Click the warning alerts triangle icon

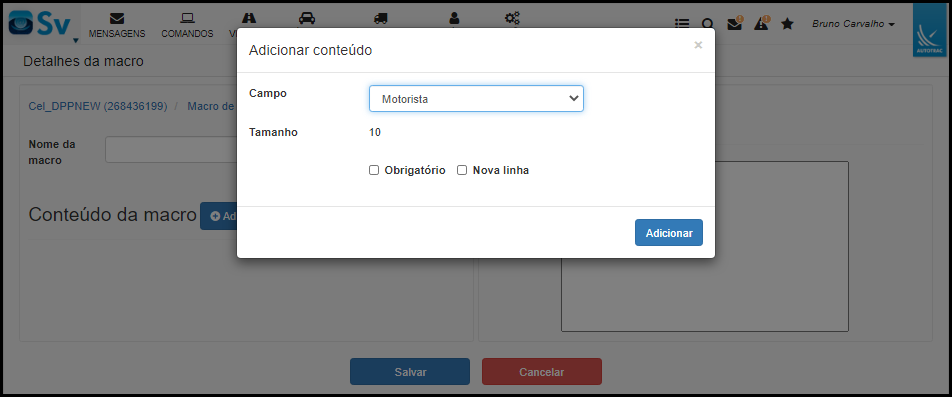click(x=761, y=23)
